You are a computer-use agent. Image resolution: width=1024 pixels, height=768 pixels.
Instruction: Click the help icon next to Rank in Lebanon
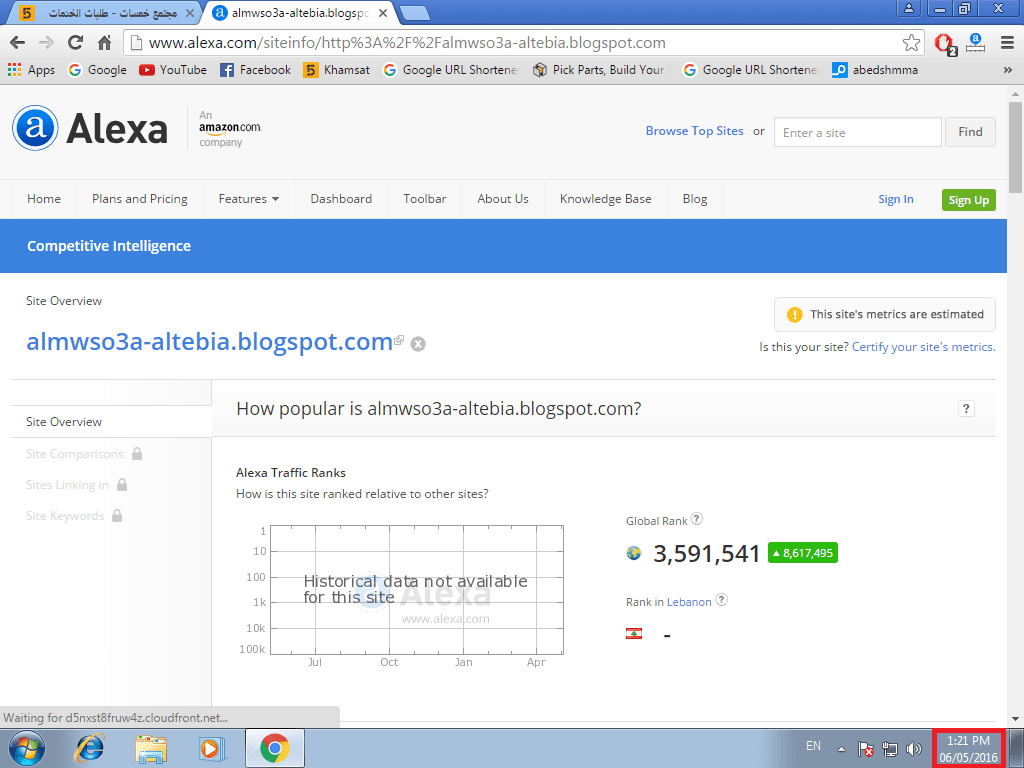pos(722,600)
